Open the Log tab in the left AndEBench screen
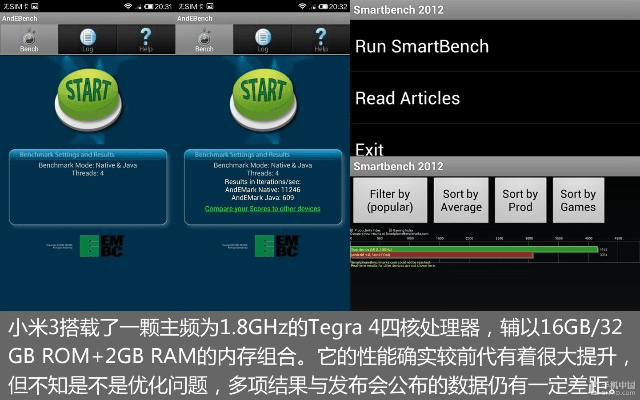This screenshot has height=400, width=640. 87,40
